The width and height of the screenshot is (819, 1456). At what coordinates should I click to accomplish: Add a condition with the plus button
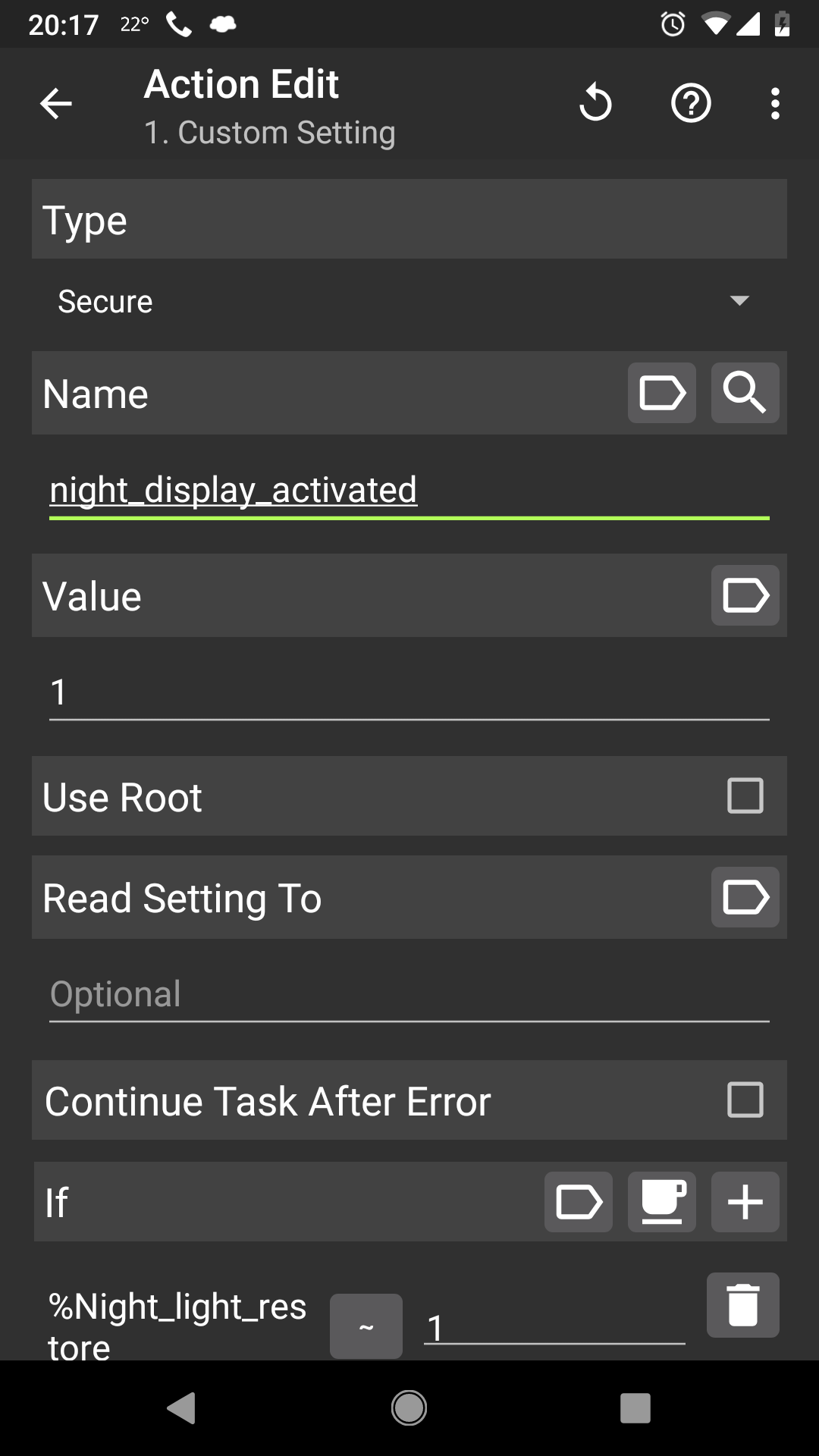click(x=745, y=1202)
